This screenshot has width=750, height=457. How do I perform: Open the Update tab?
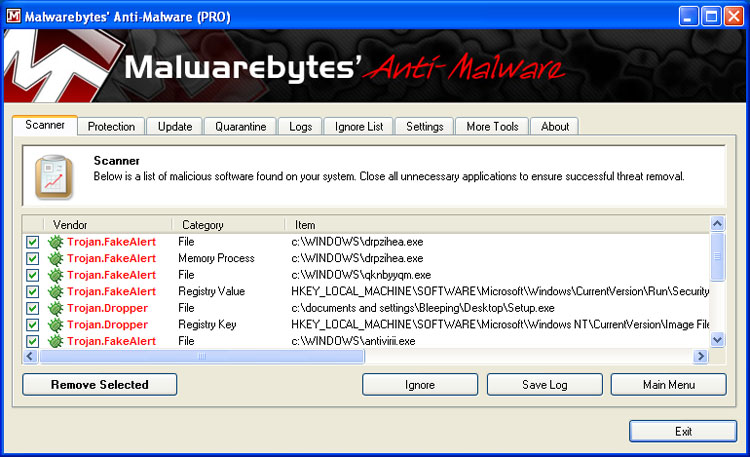point(175,127)
